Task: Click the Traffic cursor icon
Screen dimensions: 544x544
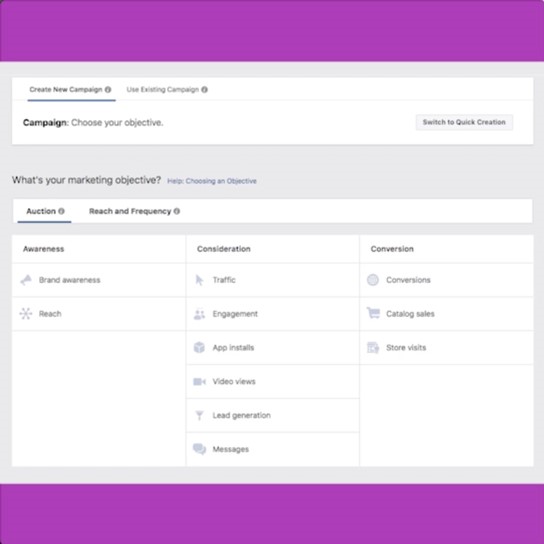Action: pyautogui.click(x=199, y=280)
